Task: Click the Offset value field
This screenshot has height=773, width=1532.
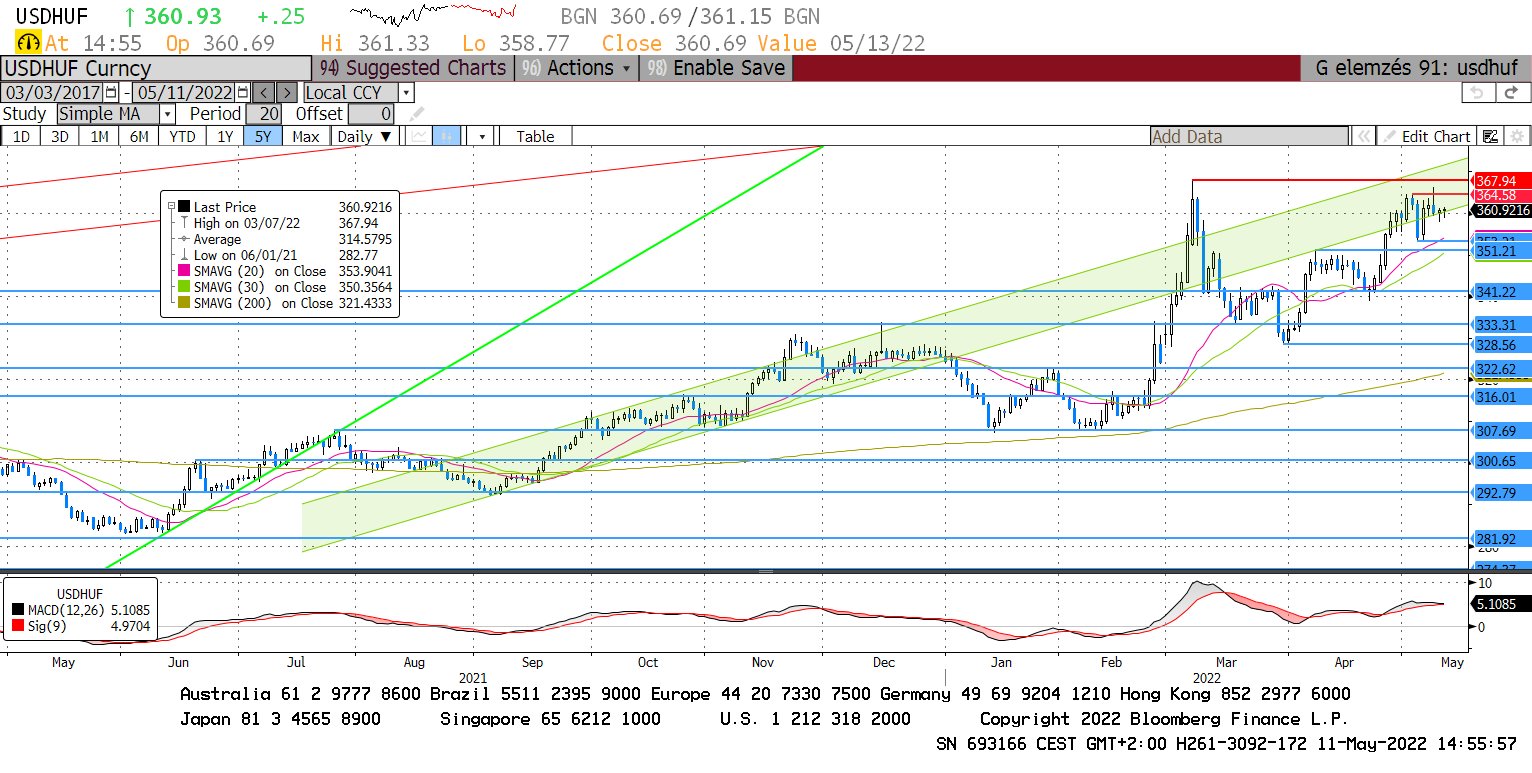Action: point(372,113)
